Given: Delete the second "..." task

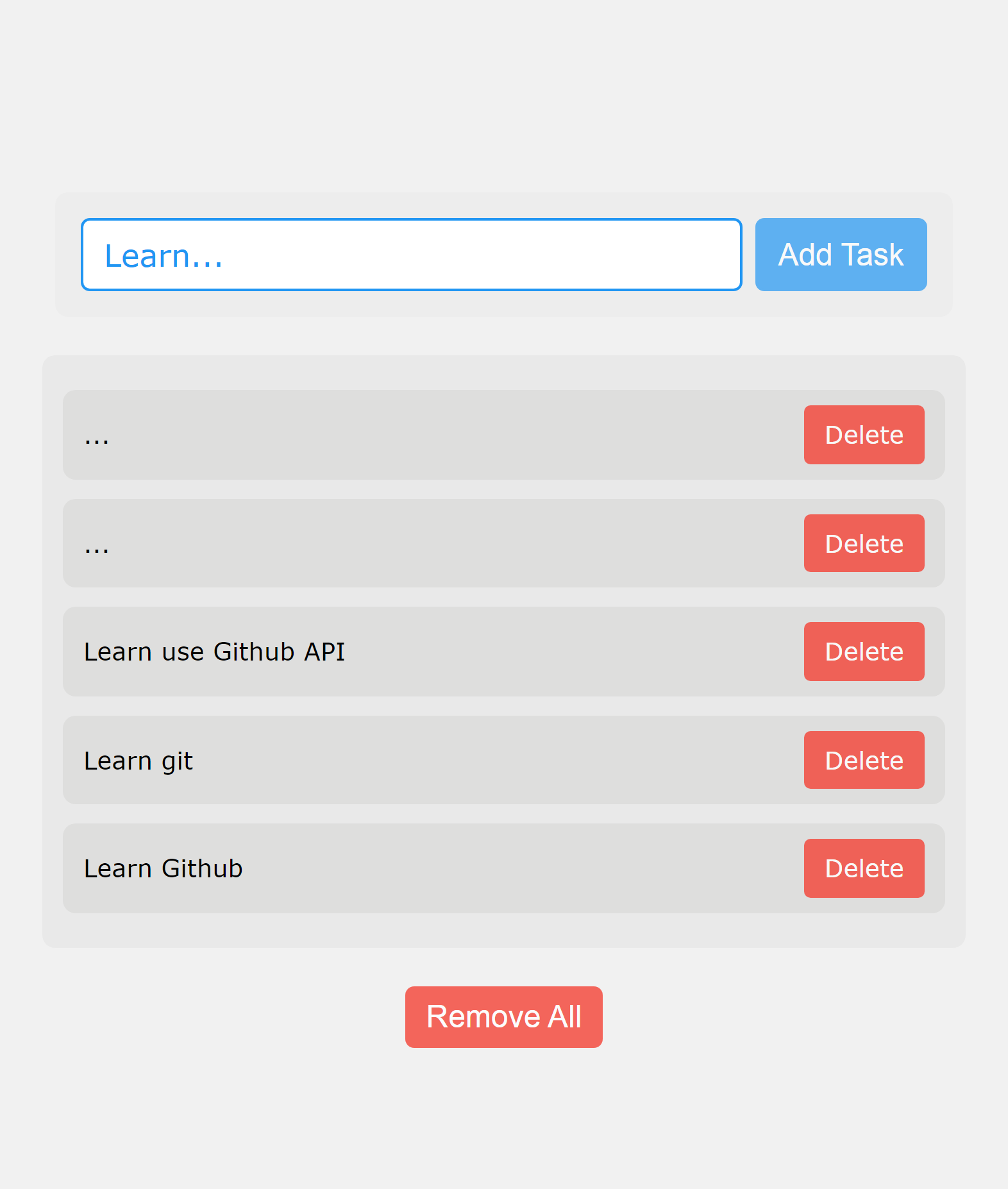Looking at the screenshot, I should coord(864,543).
